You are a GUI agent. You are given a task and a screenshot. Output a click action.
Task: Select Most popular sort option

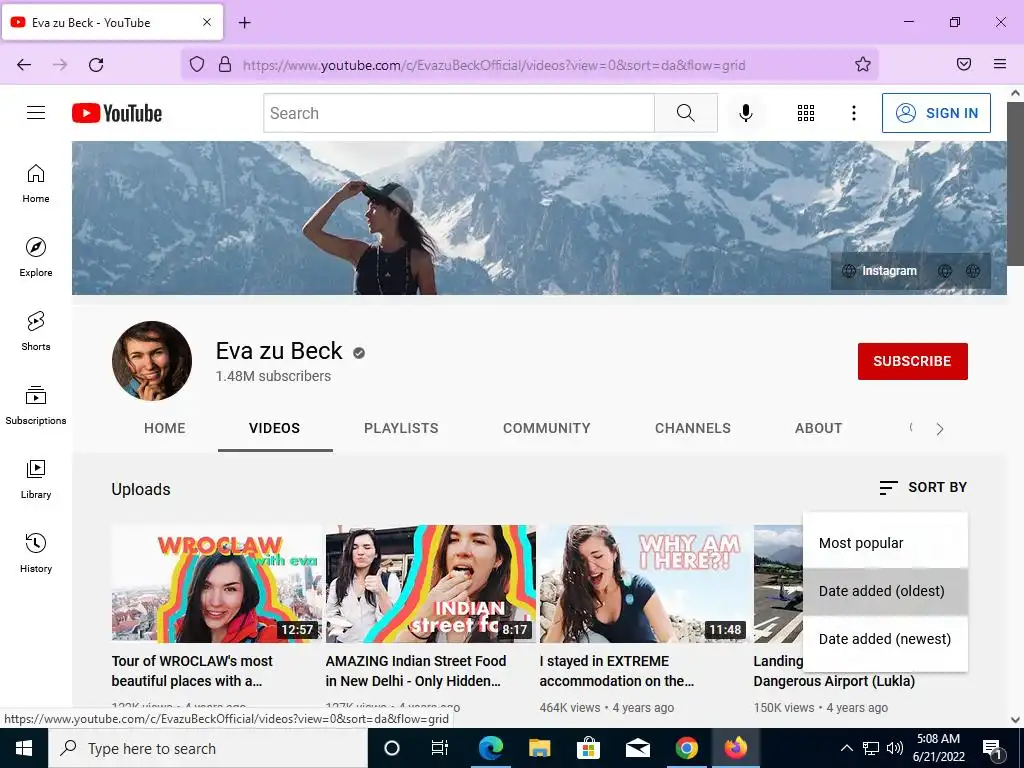click(x=885, y=543)
